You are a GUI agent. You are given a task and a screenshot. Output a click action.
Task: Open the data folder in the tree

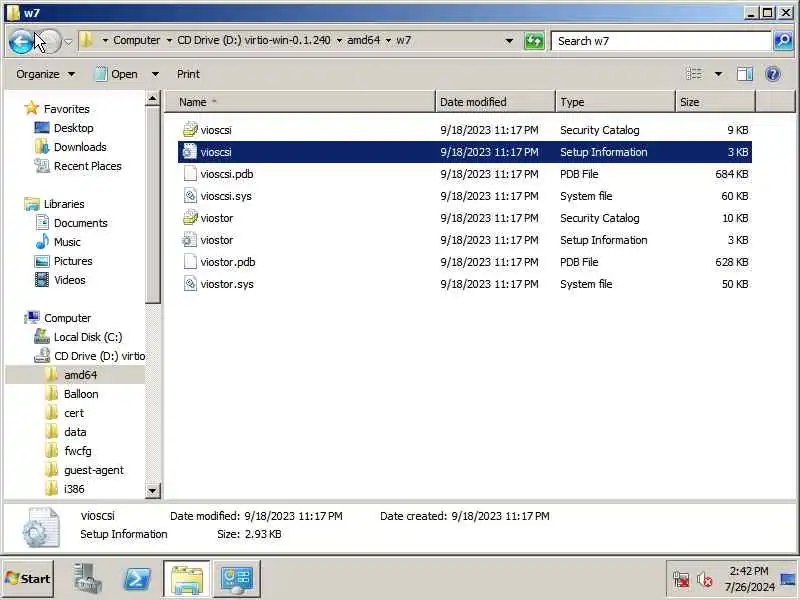[x=74, y=432]
